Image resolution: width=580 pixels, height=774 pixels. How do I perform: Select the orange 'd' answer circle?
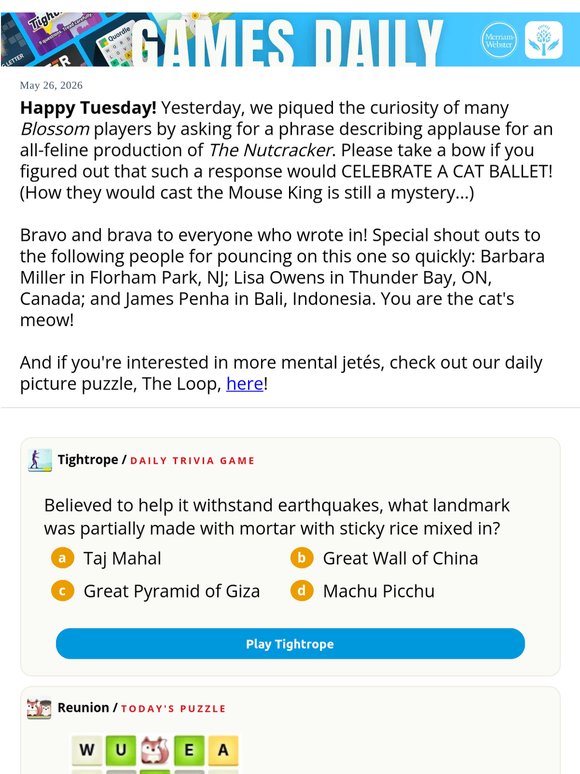coord(302,591)
